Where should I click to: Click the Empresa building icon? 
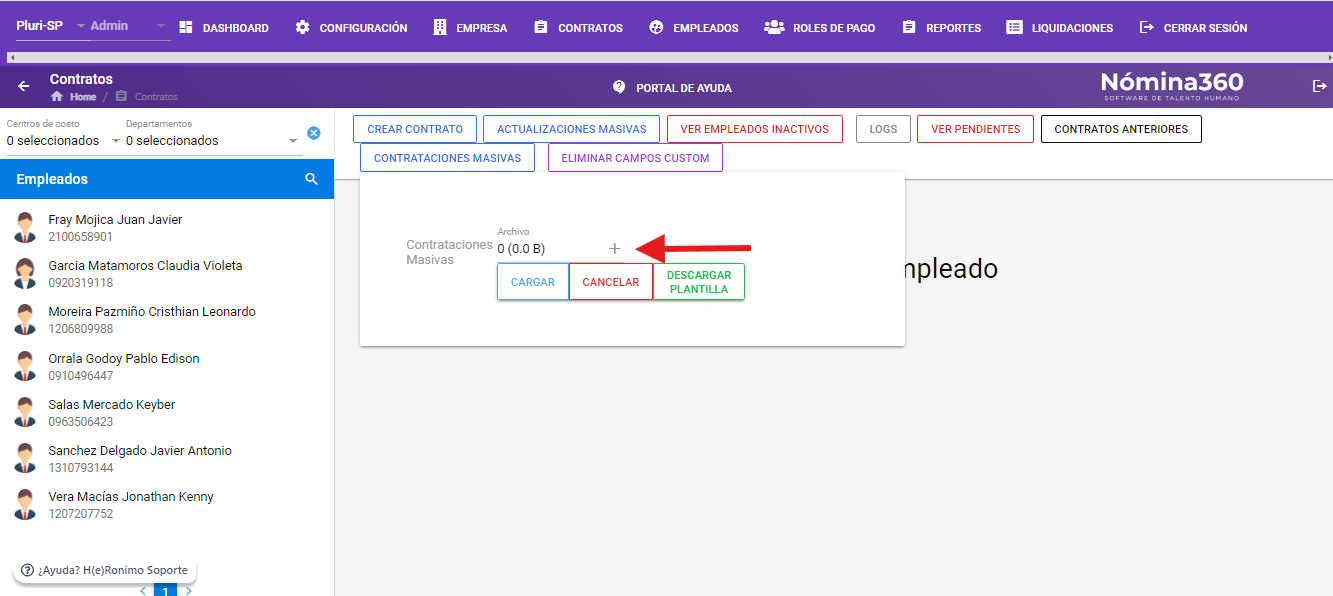440,27
